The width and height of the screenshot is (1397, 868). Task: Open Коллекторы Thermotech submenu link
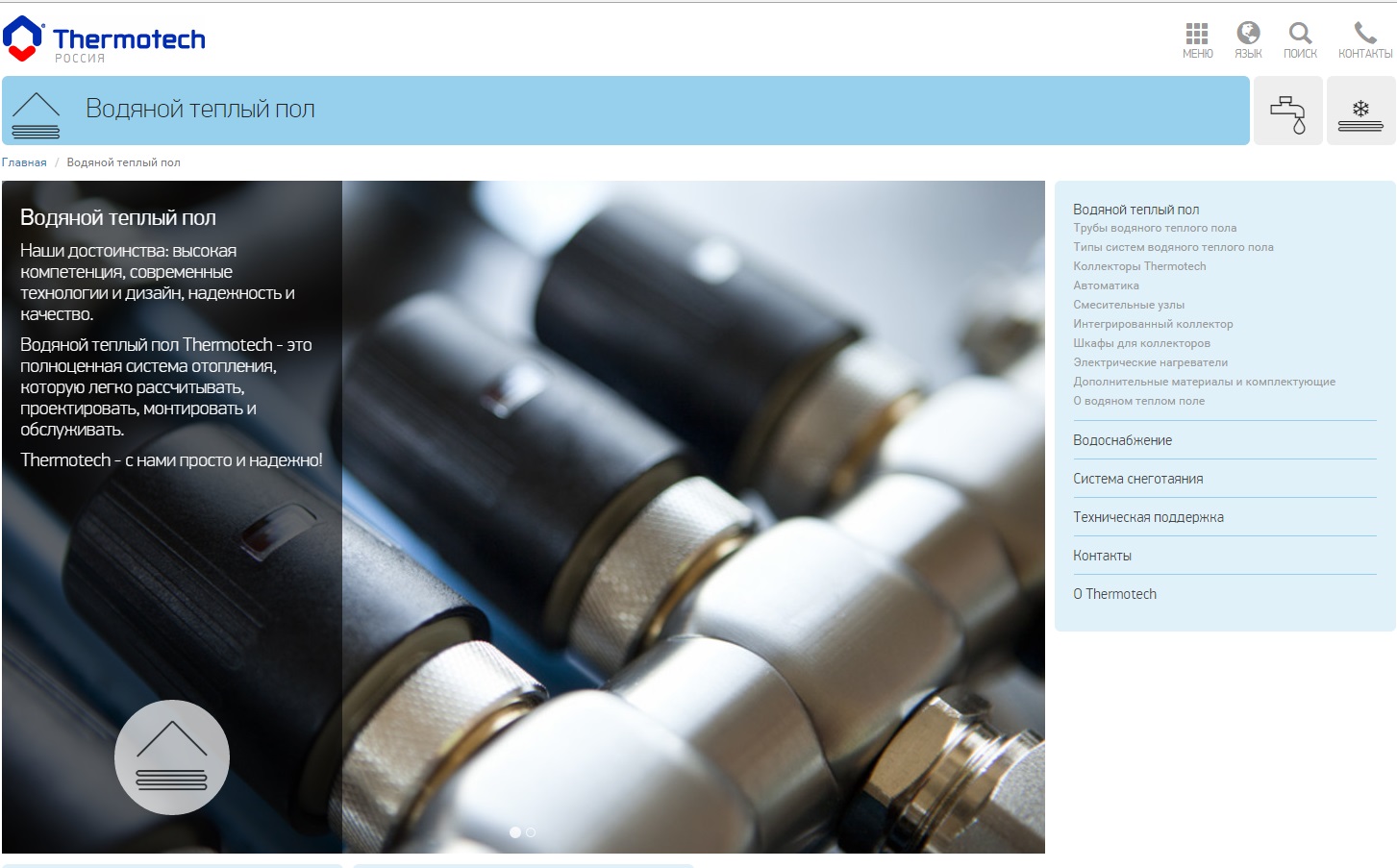[1139, 266]
